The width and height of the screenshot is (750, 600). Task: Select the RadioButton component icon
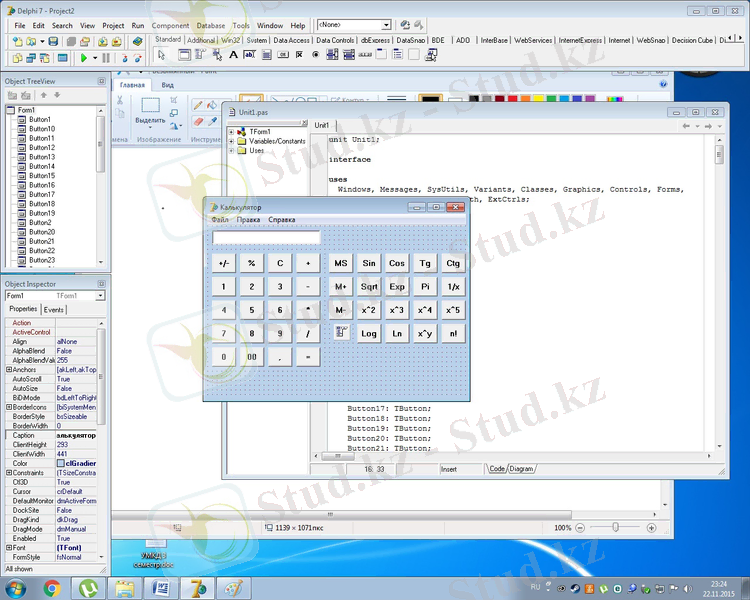316,55
